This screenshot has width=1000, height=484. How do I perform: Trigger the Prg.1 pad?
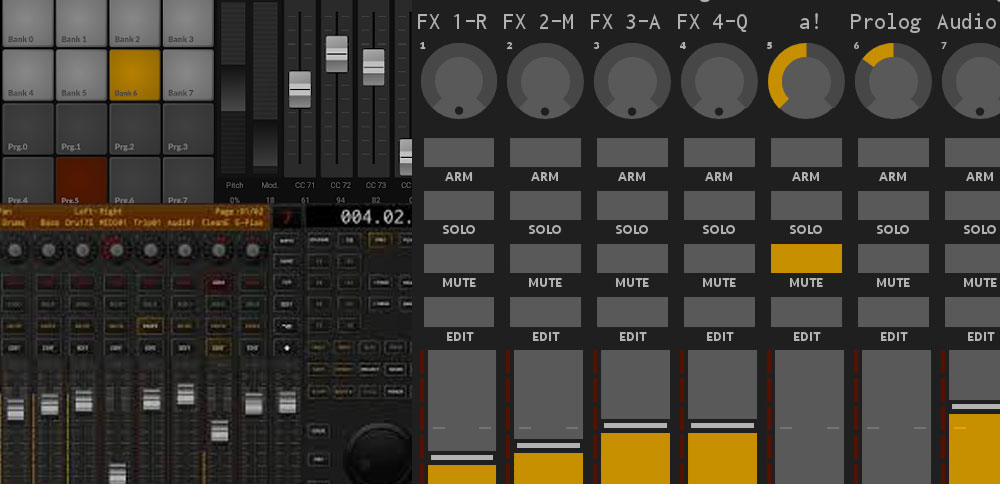81,129
